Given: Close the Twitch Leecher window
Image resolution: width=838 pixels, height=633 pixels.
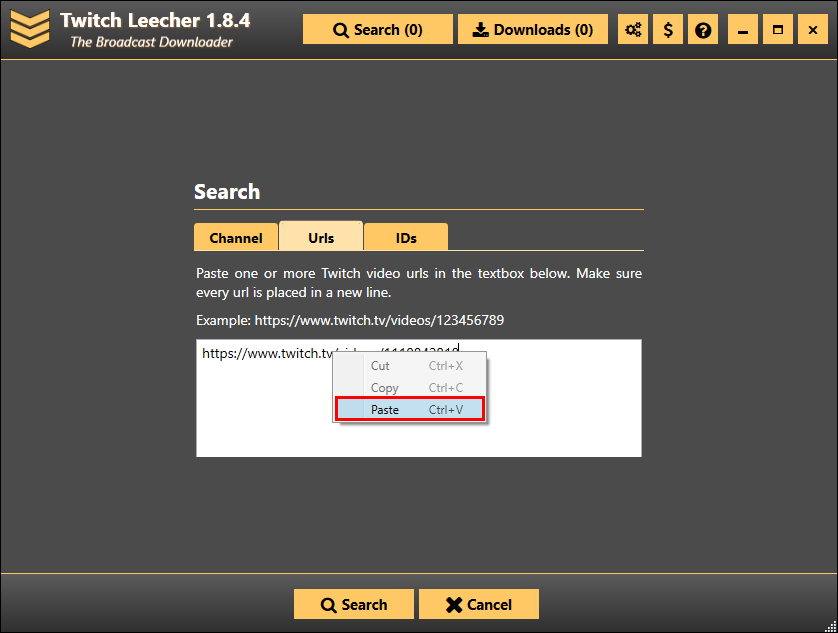Looking at the screenshot, I should pyautogui.click(x=813, y=29).
